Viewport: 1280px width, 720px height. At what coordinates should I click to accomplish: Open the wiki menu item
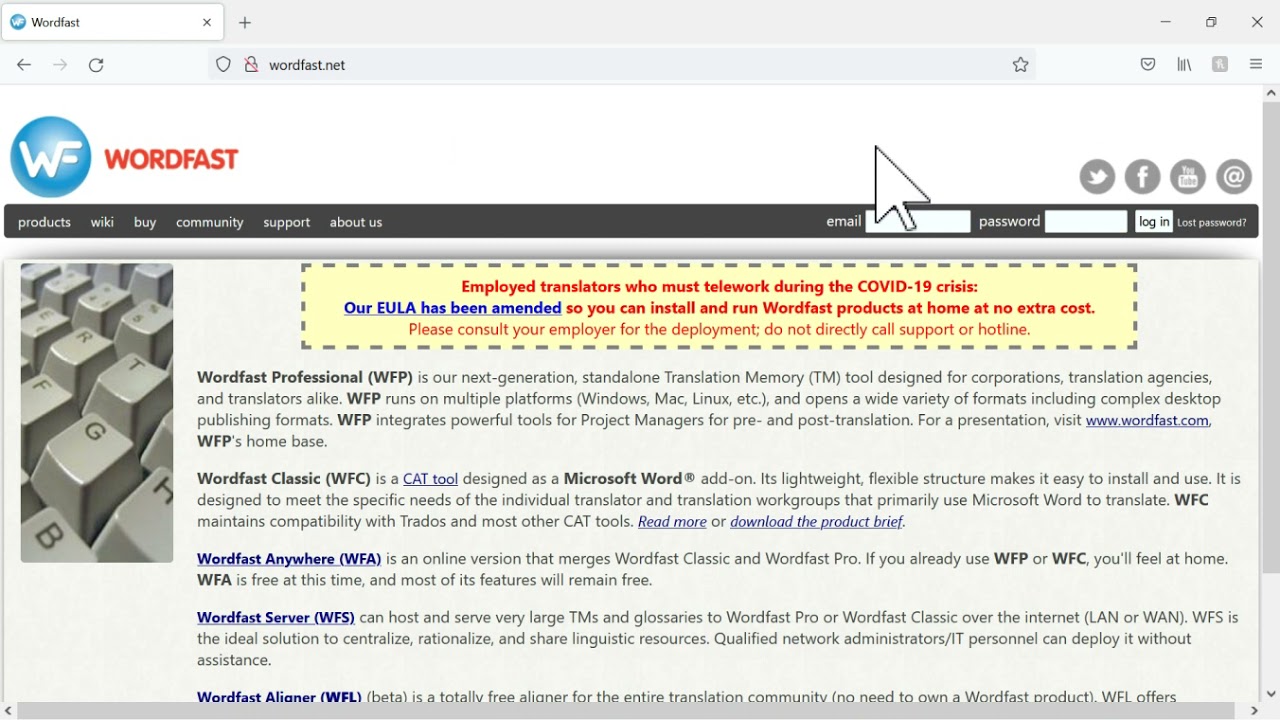click(x=102, y=222)
